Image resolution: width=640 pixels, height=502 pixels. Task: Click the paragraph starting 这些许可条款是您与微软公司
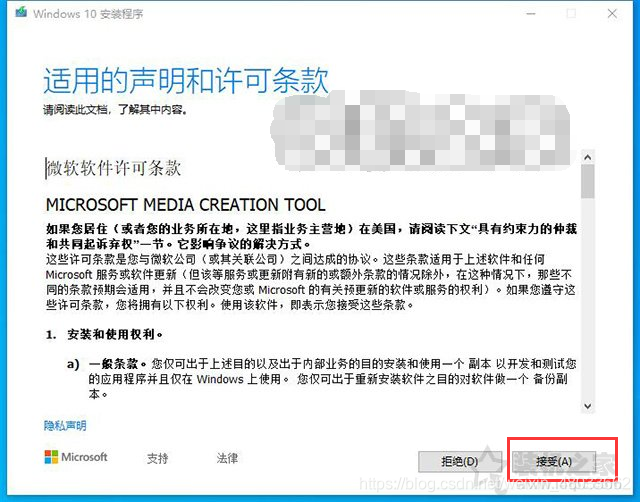(311, 282)
